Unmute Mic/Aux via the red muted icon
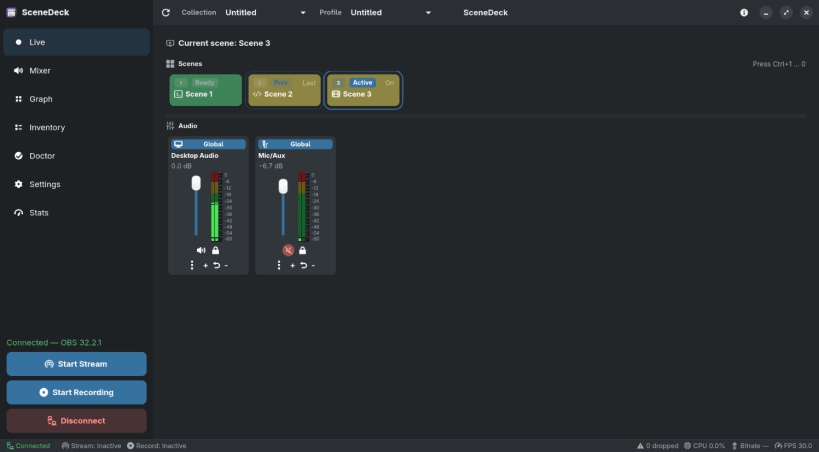This screenshot has width=819, height=452. [288, 250]
